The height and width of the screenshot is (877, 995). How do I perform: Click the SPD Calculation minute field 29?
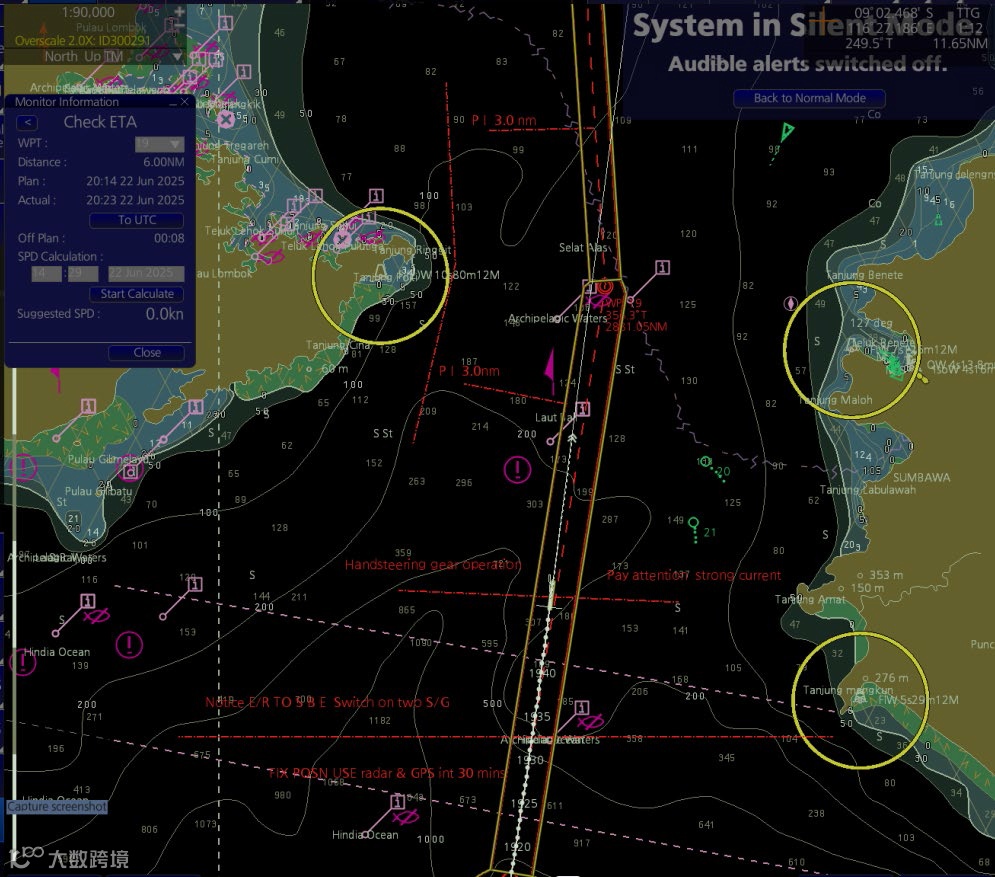pos(83,274)
